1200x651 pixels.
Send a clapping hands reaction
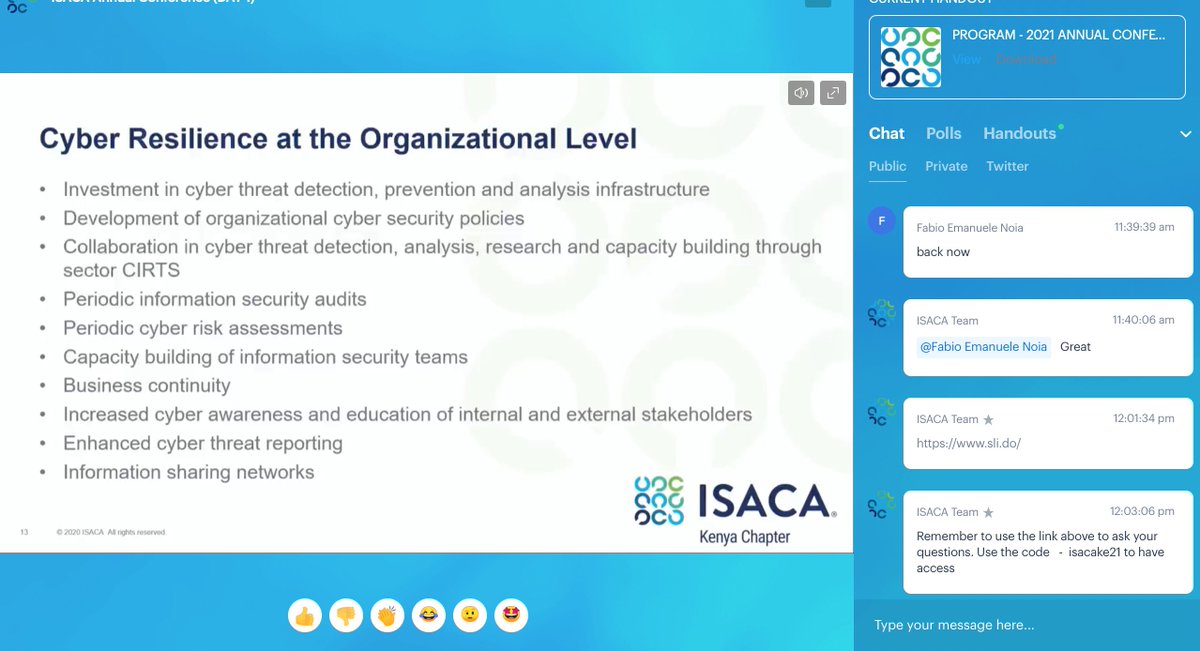(387, 615)
